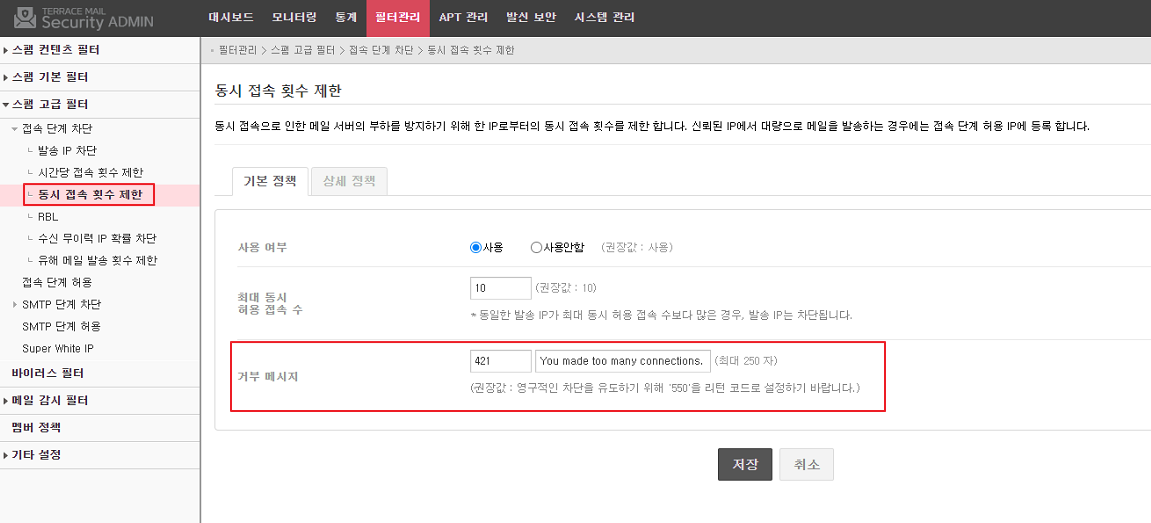
Task: Click the 취소 button
Action: (x=806, y=465)
